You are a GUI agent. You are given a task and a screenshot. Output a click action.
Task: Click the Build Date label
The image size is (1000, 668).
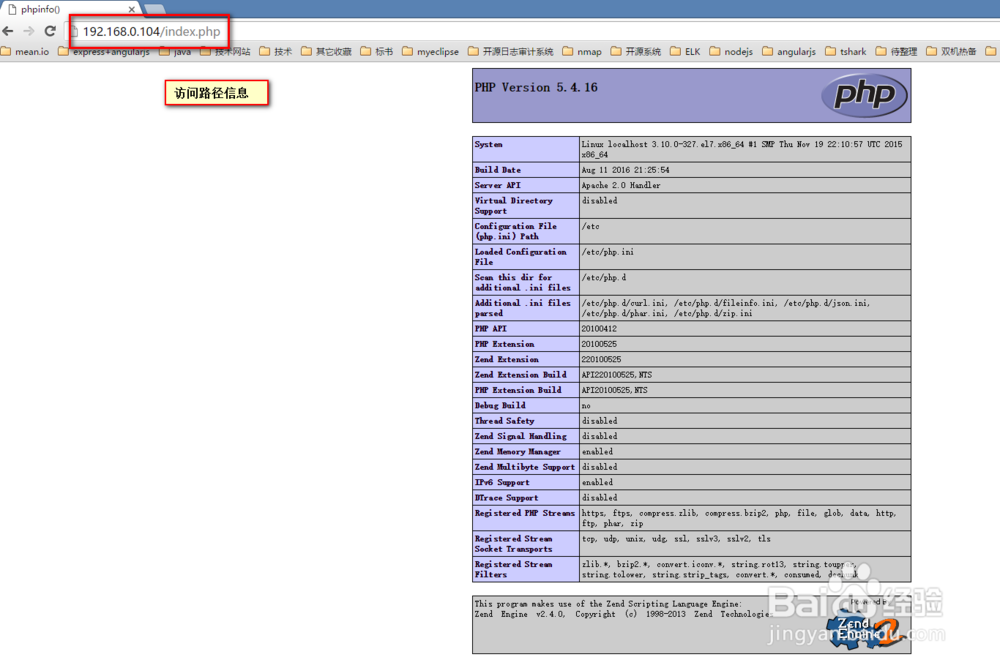pyautogui.click(x=497, y=170)
